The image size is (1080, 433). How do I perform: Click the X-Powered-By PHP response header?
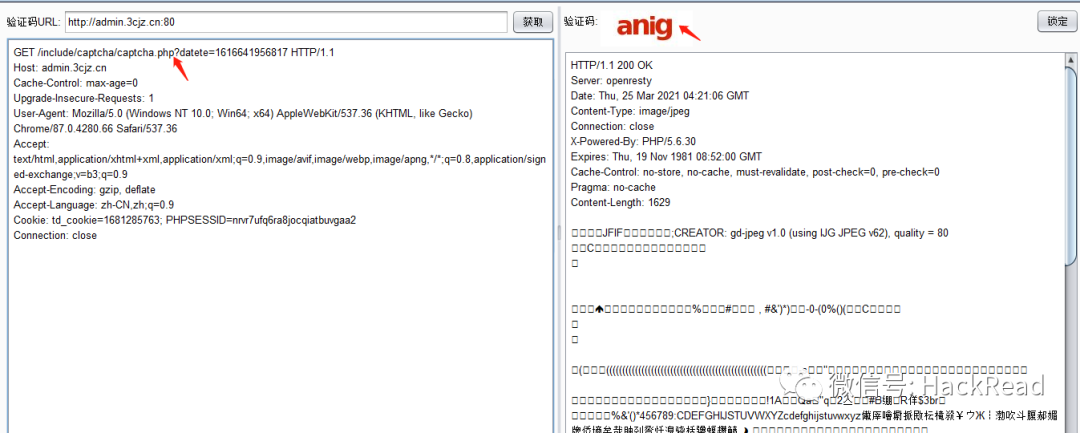633,141
